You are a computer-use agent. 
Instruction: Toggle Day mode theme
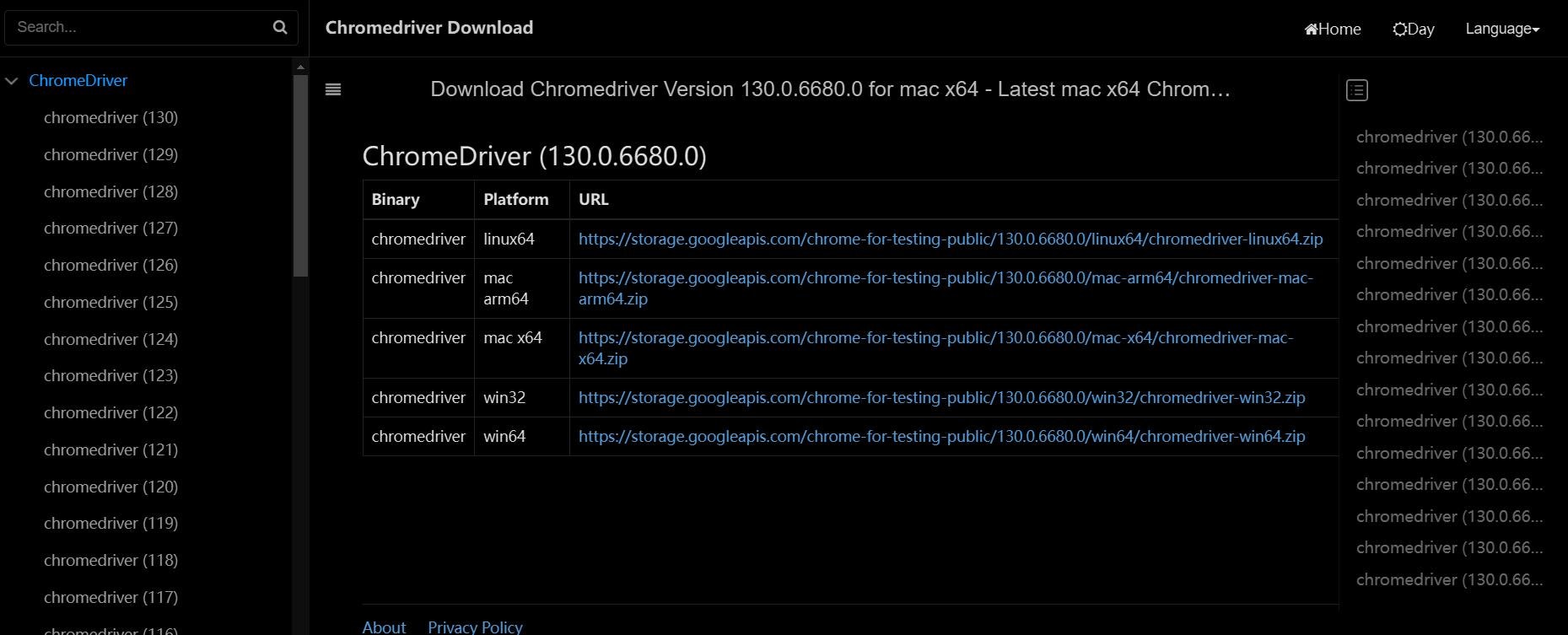click(x=1414, y=29)
